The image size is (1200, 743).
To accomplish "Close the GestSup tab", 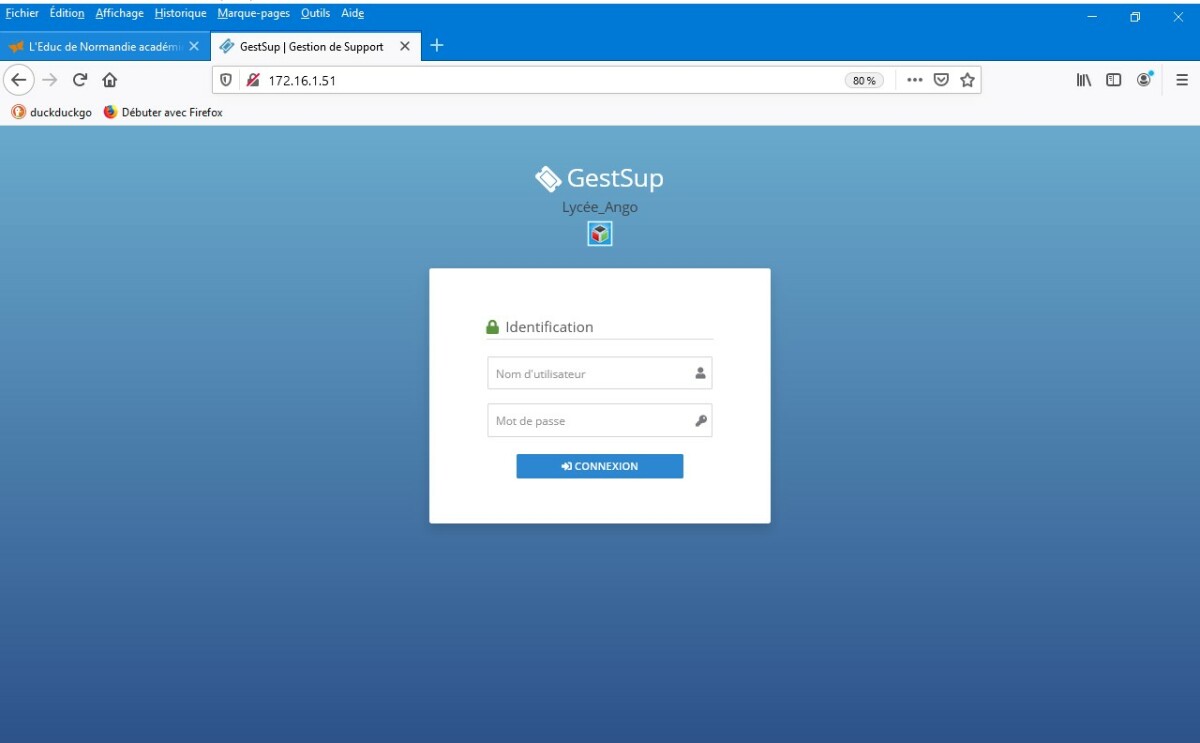I will pos(405,46).
